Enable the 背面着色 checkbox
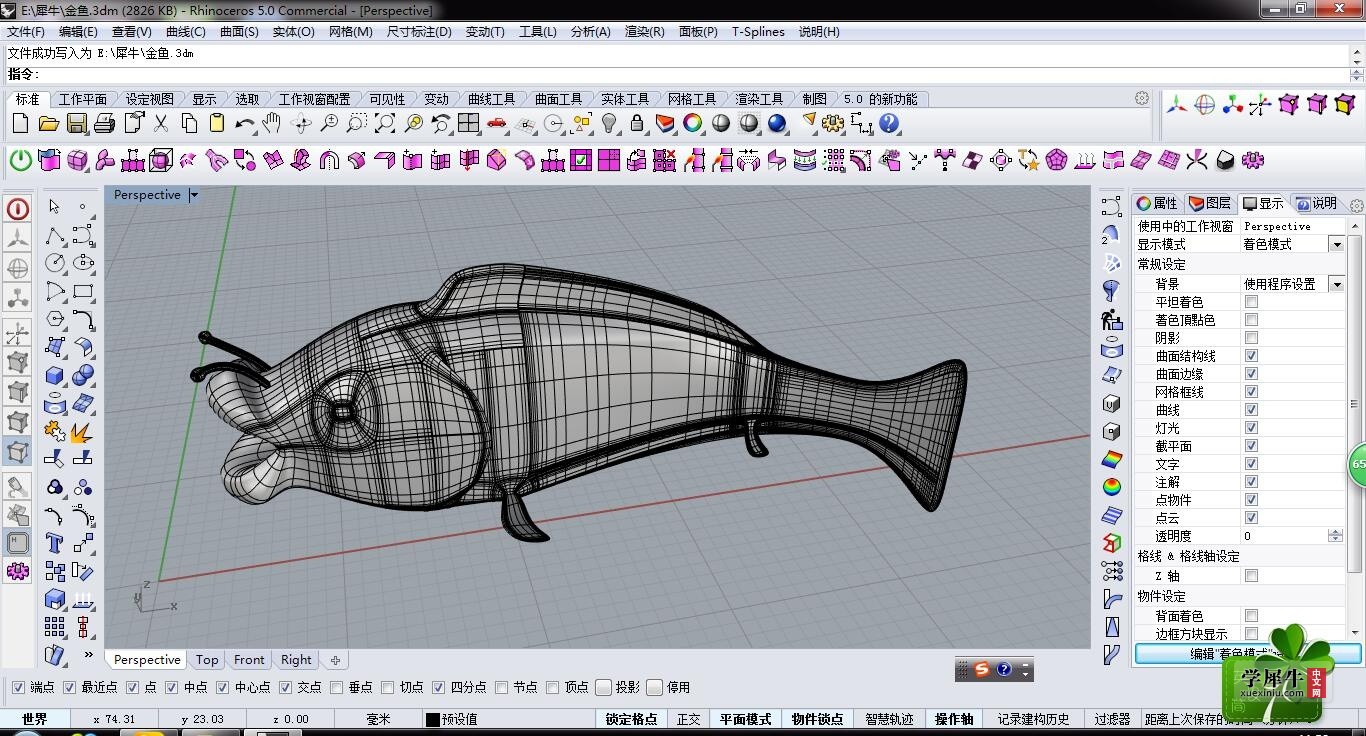This screenshot has width=1366, height=736. 1251,616
